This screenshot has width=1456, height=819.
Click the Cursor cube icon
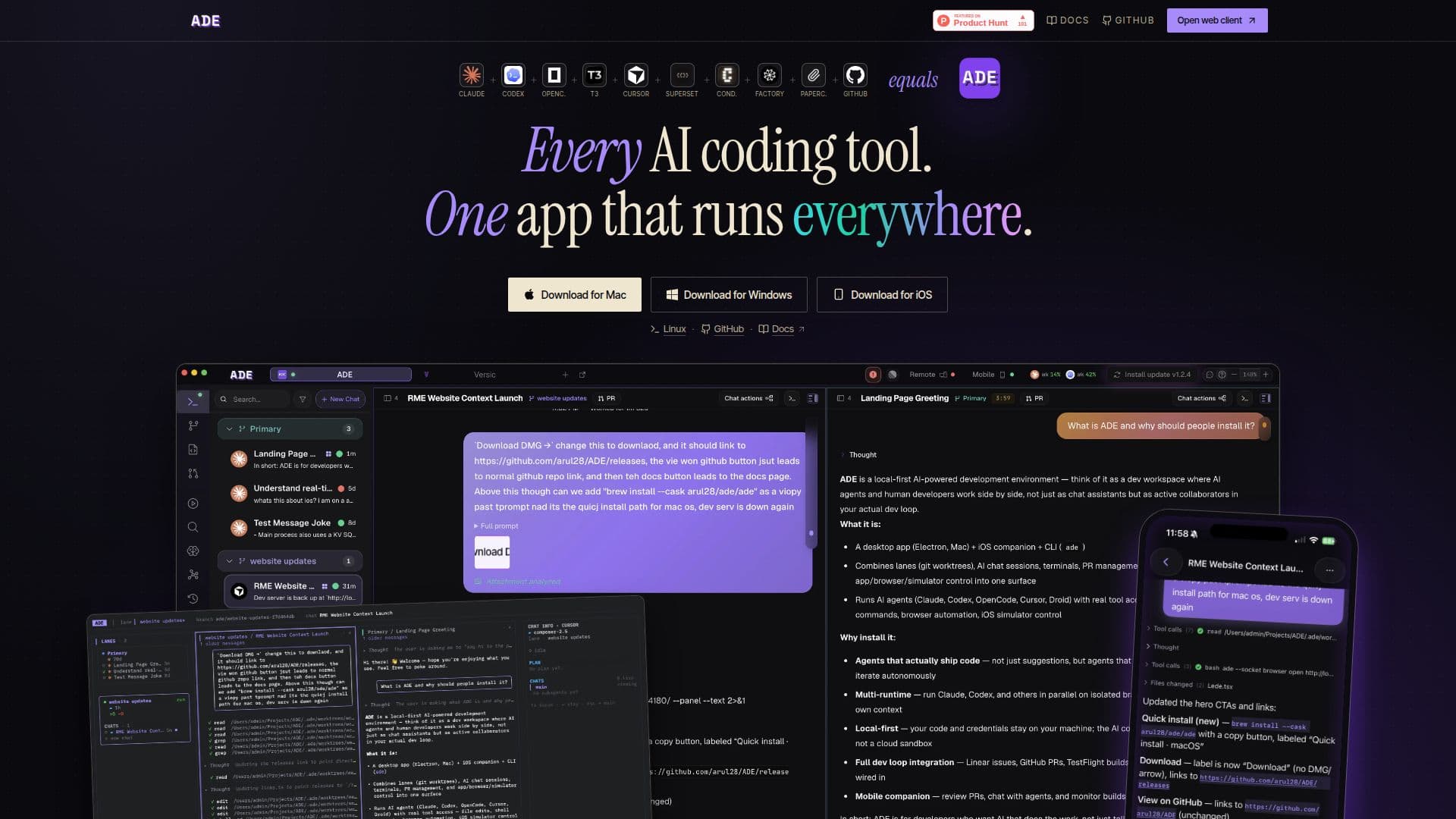click(x=635, y=75)
